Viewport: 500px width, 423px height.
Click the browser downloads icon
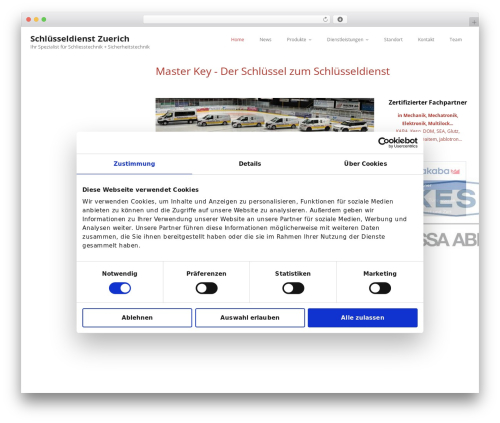coord(340,20)
